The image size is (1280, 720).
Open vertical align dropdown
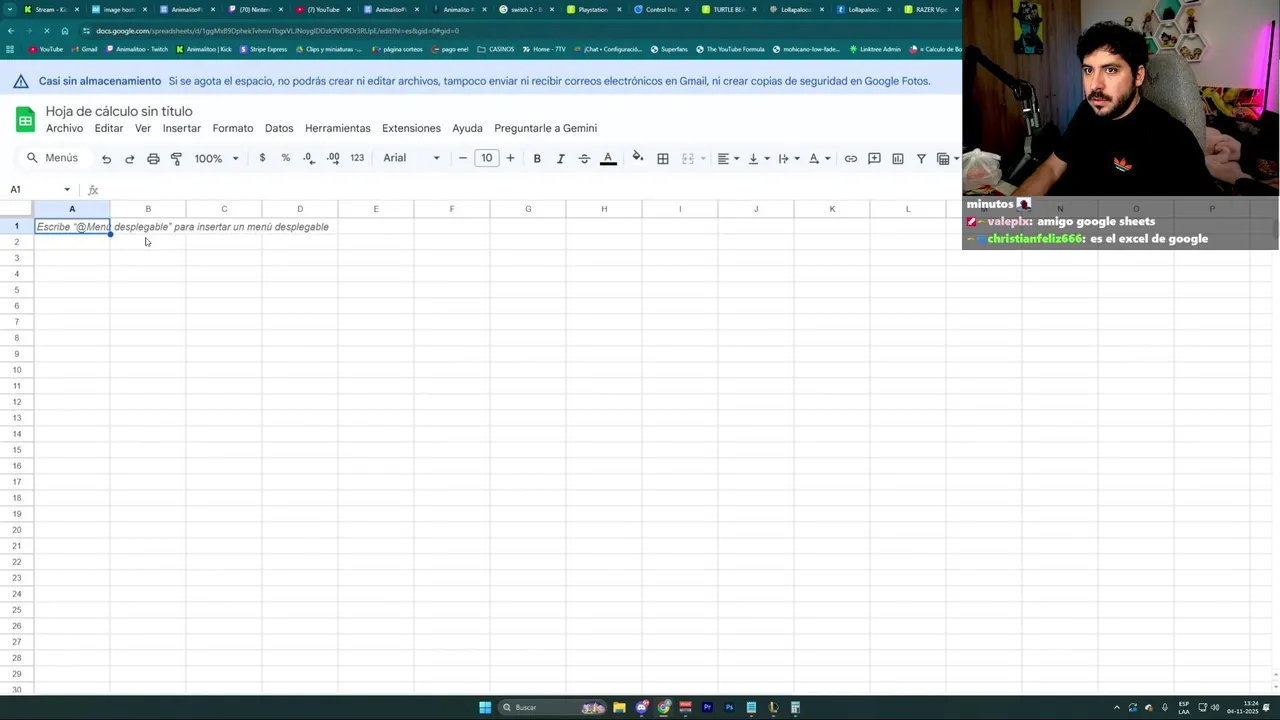click(759, 158)
